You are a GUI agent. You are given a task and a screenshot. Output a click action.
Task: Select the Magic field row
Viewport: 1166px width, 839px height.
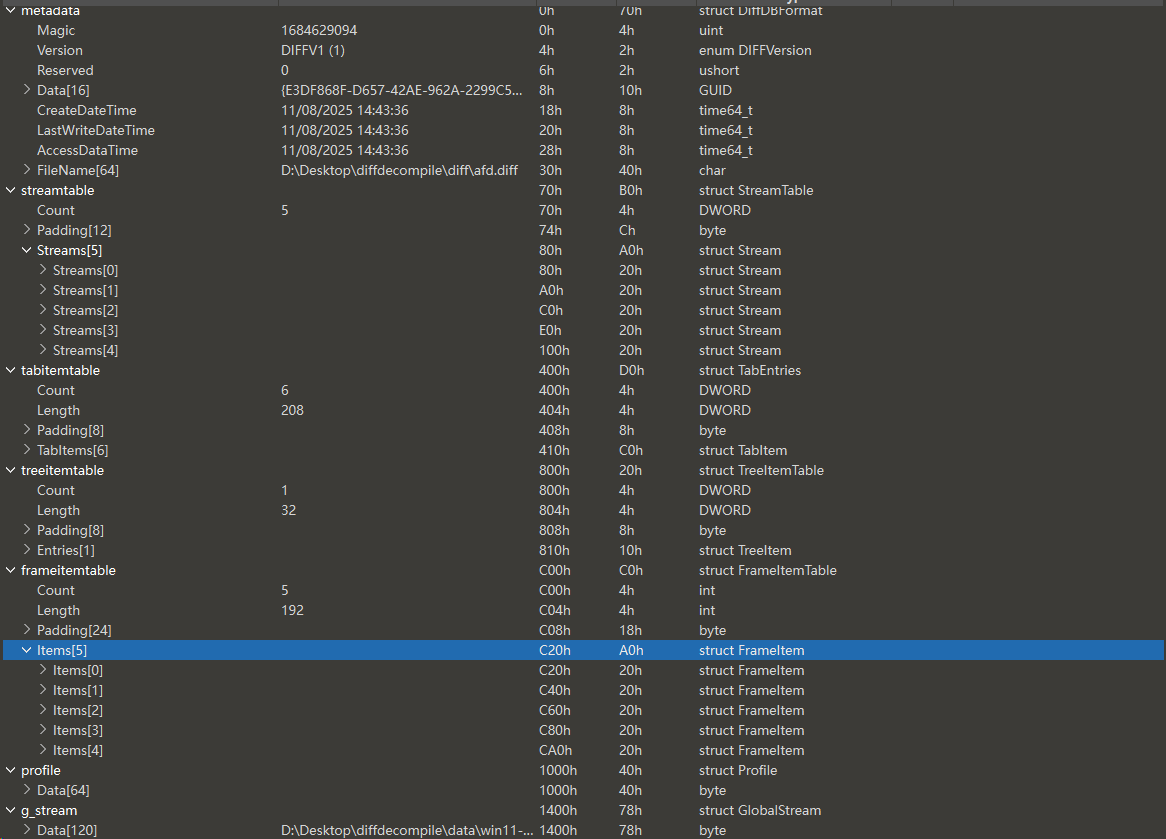tap(56, 30)
